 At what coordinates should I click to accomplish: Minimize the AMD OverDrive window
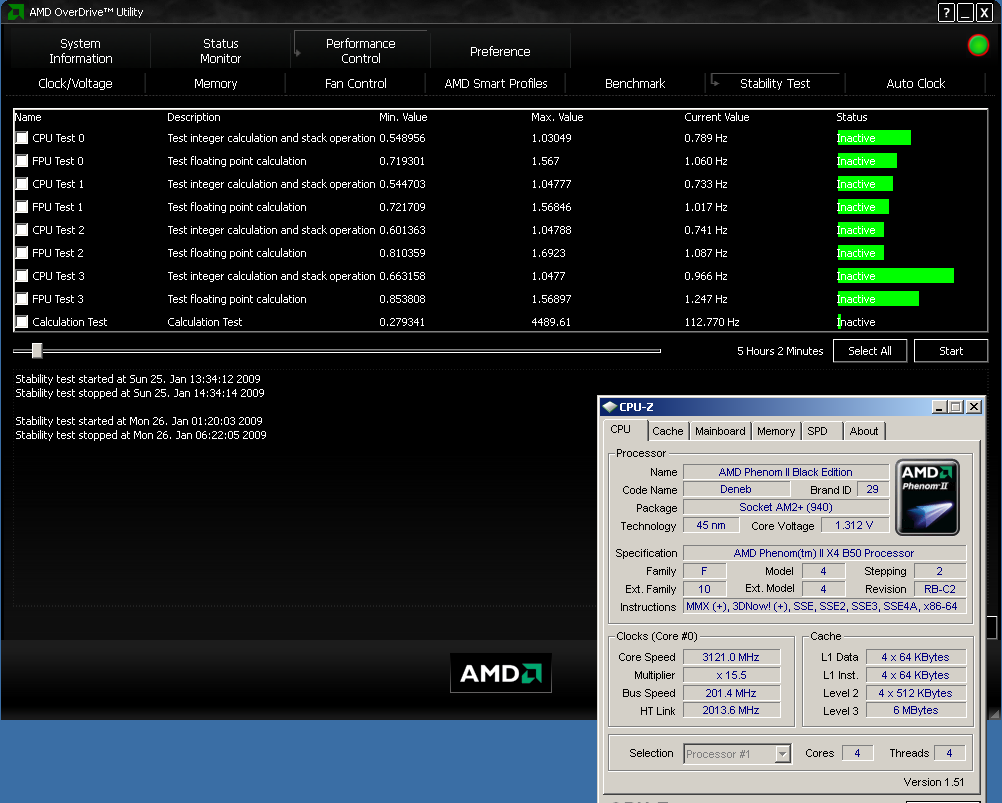965,12
